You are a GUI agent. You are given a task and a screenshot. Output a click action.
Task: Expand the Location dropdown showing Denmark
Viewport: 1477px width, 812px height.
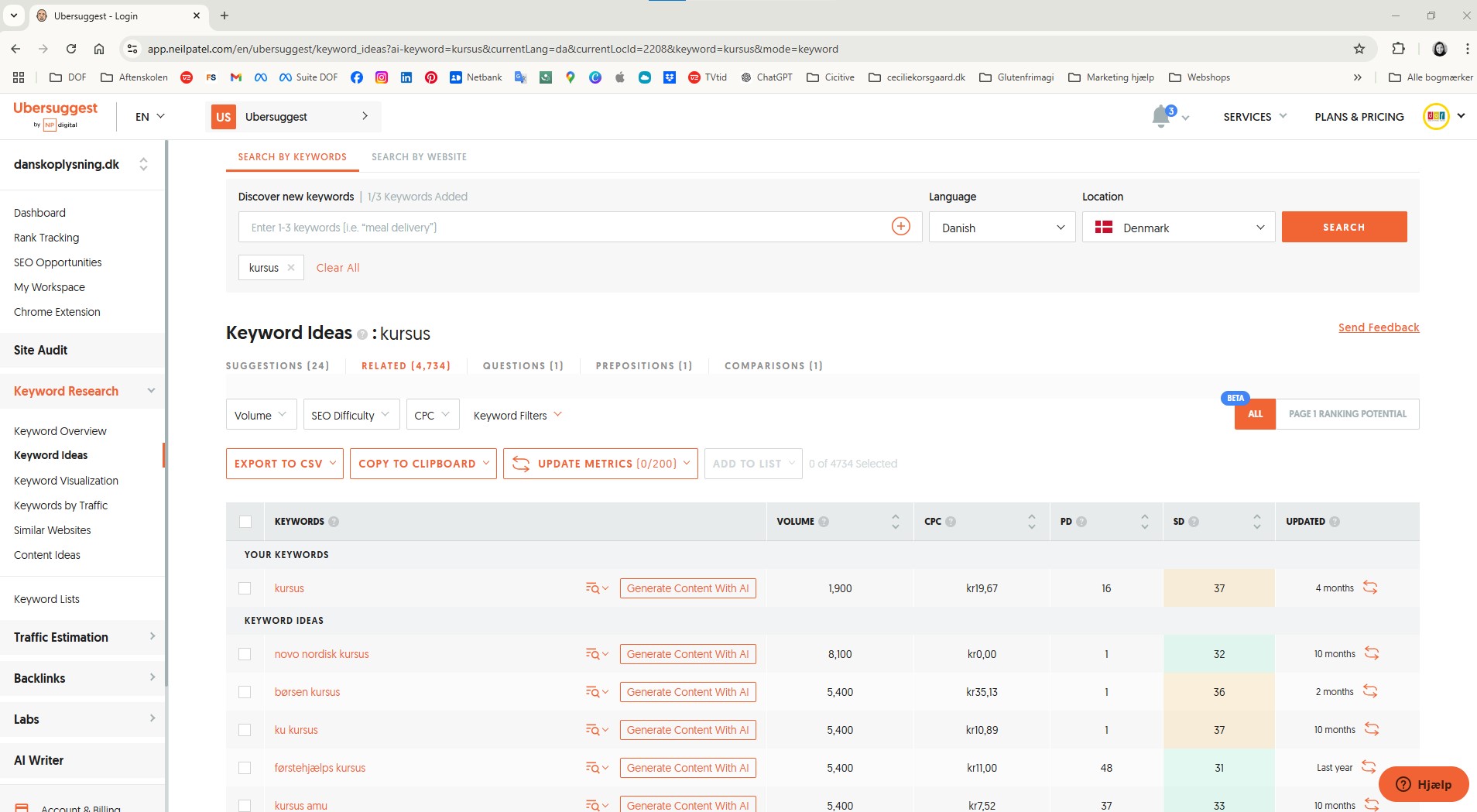[x=1177, y=228]
